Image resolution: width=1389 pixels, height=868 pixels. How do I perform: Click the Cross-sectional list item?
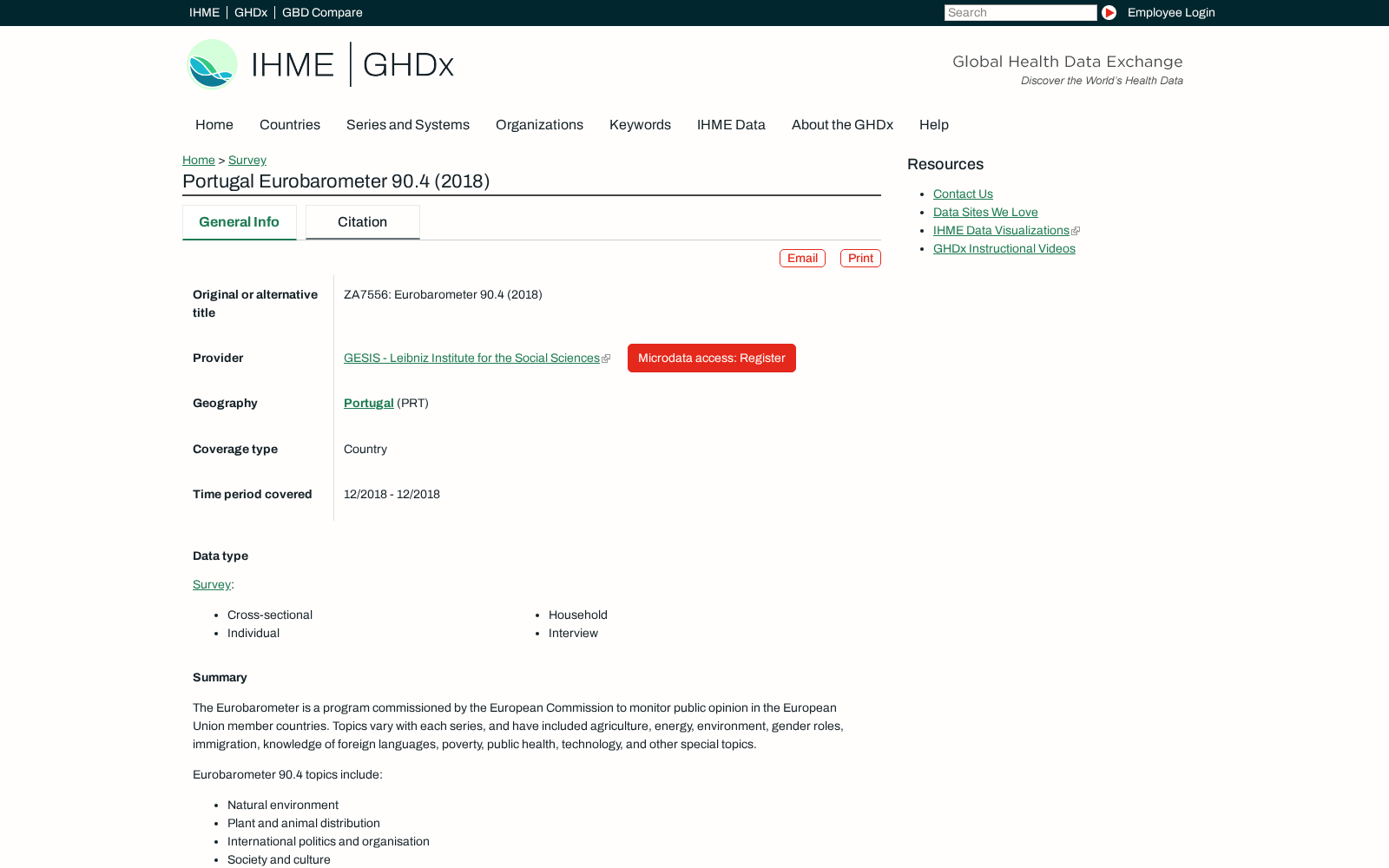[x=270, y=615]
